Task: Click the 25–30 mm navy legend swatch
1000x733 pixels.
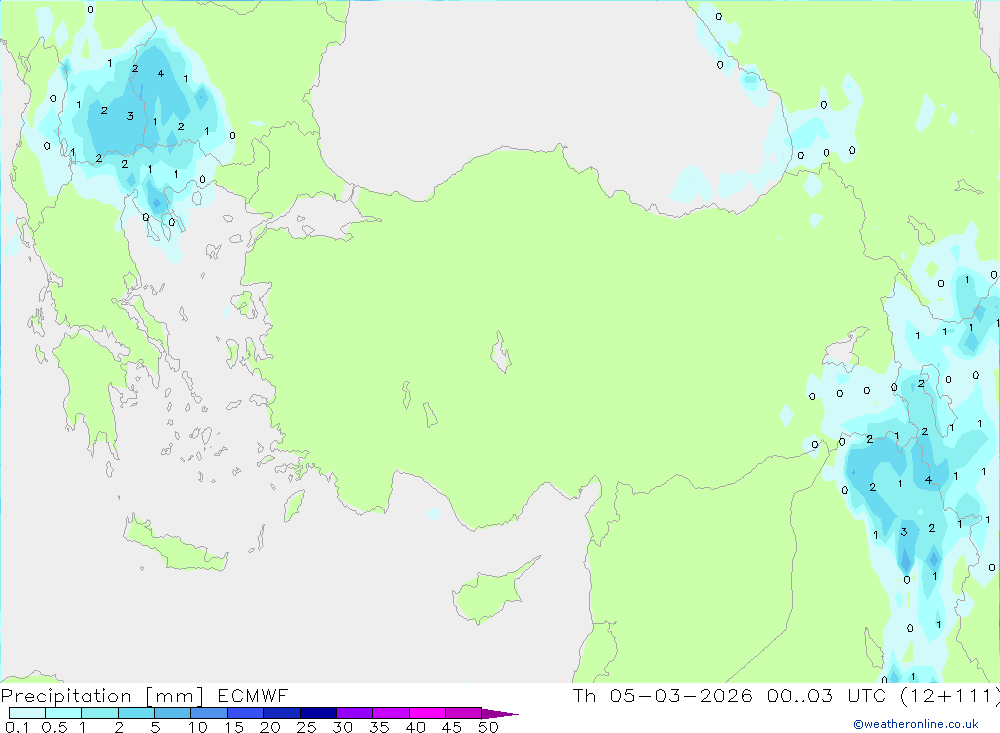Action: coord(318,713)
